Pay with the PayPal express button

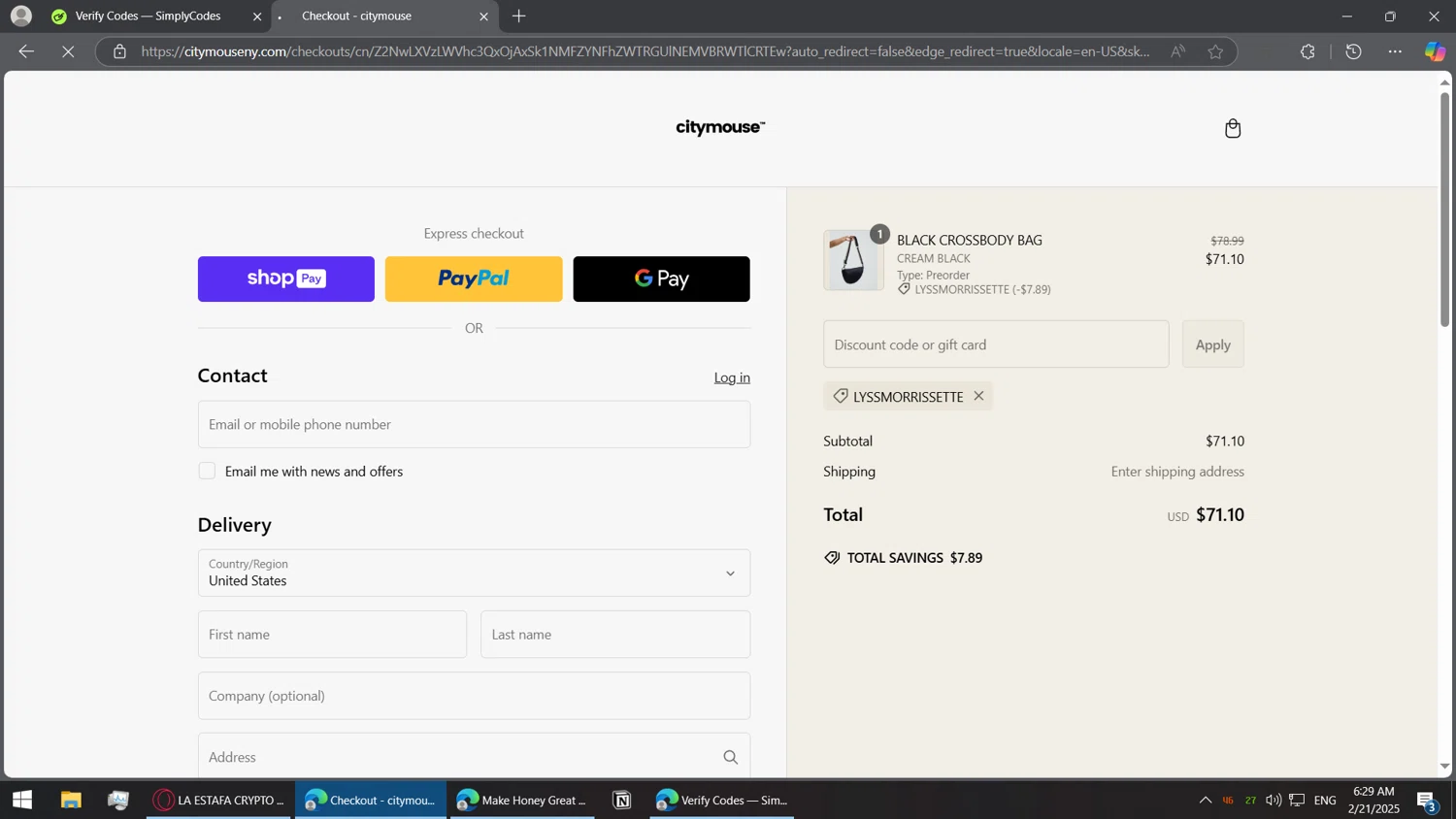point(474,278)
